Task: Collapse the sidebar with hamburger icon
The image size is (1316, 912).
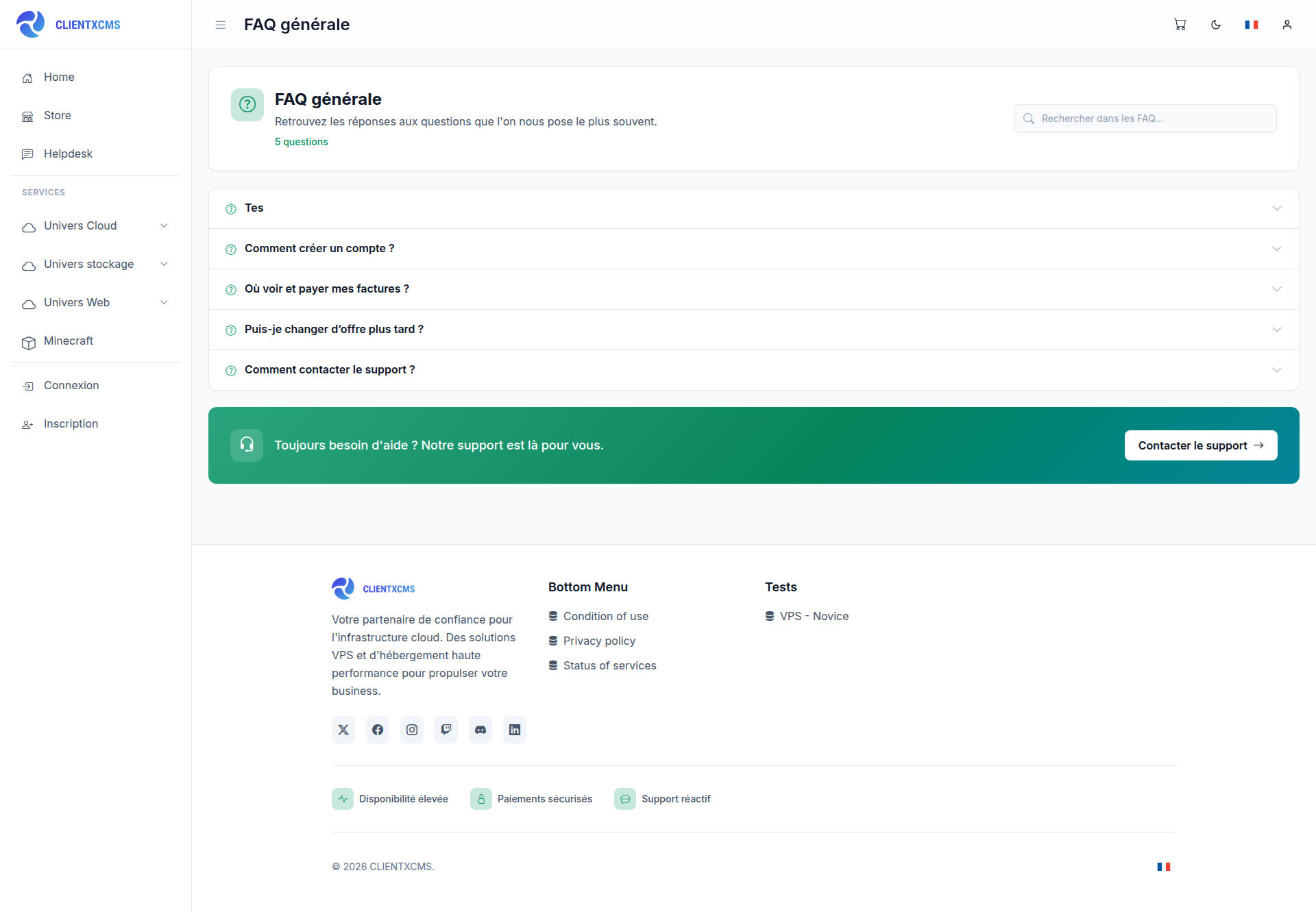Action: (221, 25)
